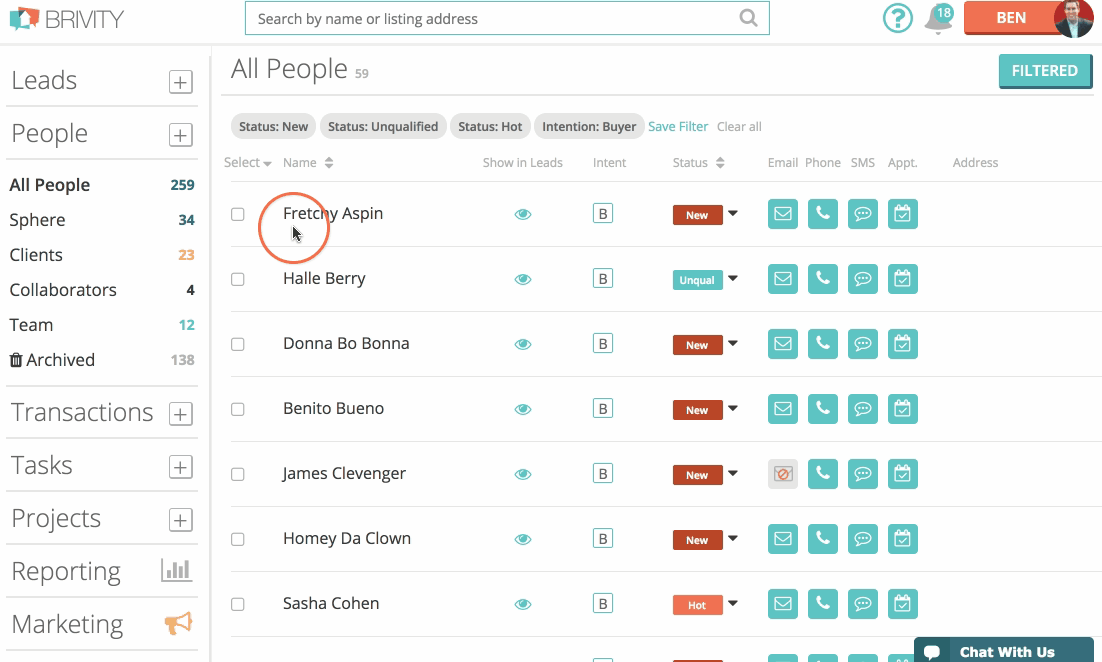Add a new task with plus icon
This screenshot has height=662, width=1102.
pos(181,467)
